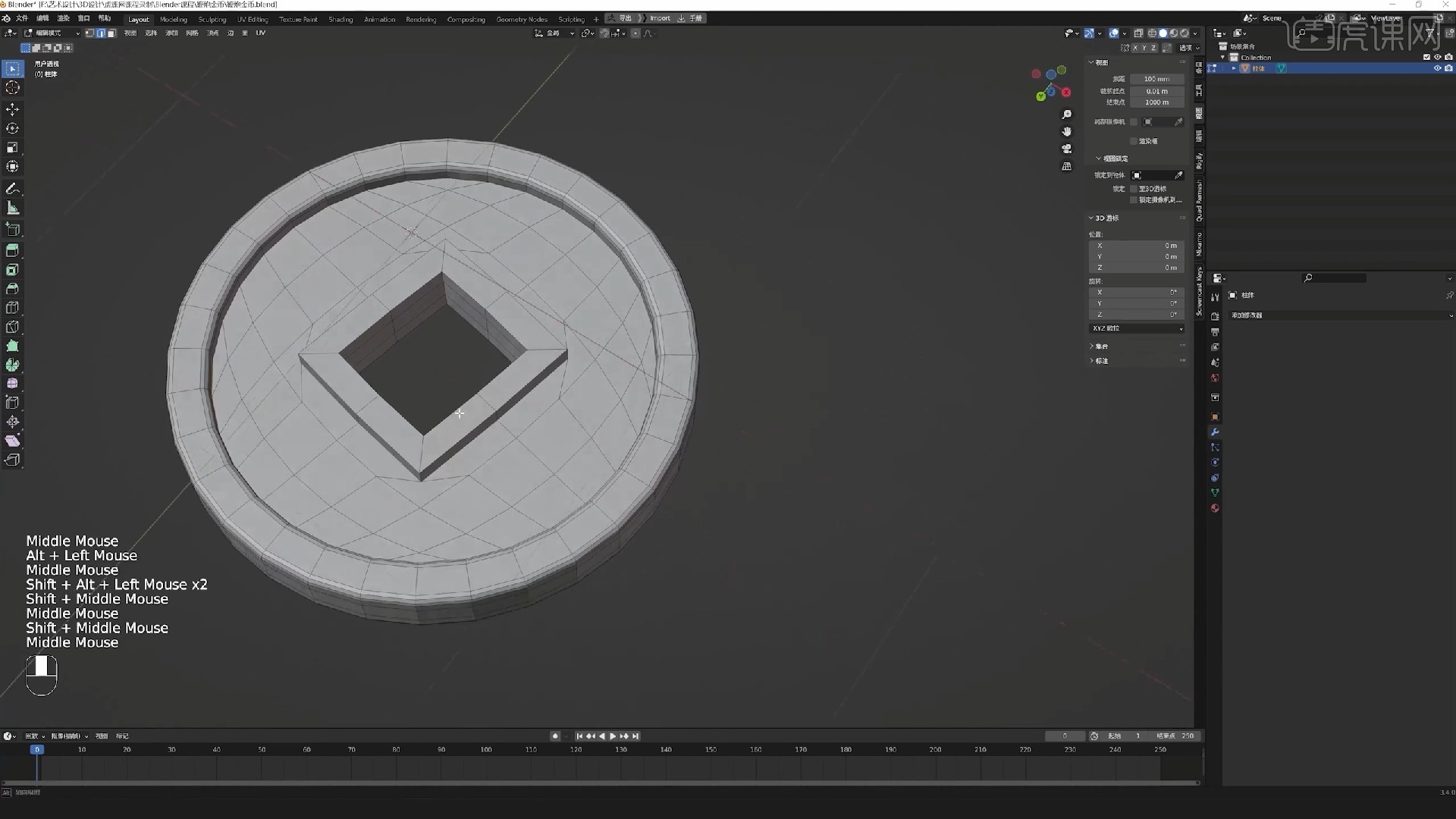Image resolution: width=1456 pixels, height=819 pixels.
Task: Select the Annotate tool
Action: [12, 189]
